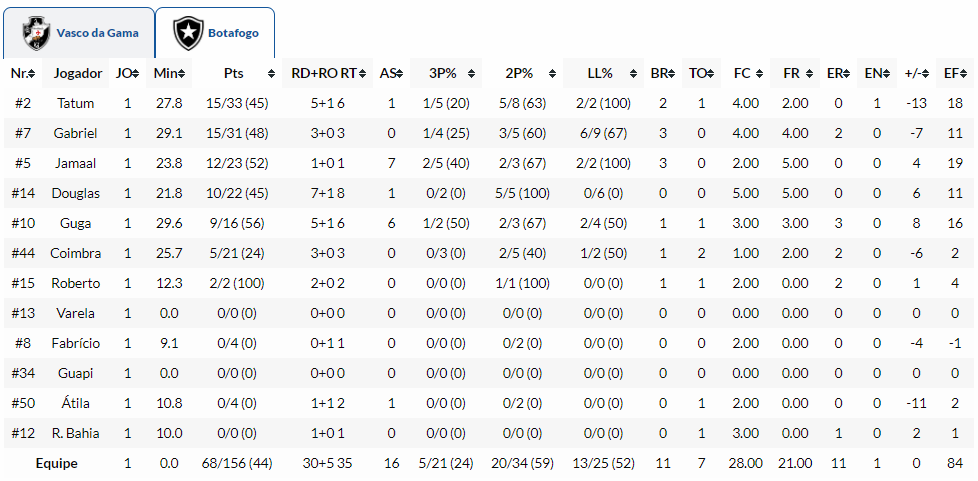Click the sort arrows beside Min

click(x=180, y=74)
